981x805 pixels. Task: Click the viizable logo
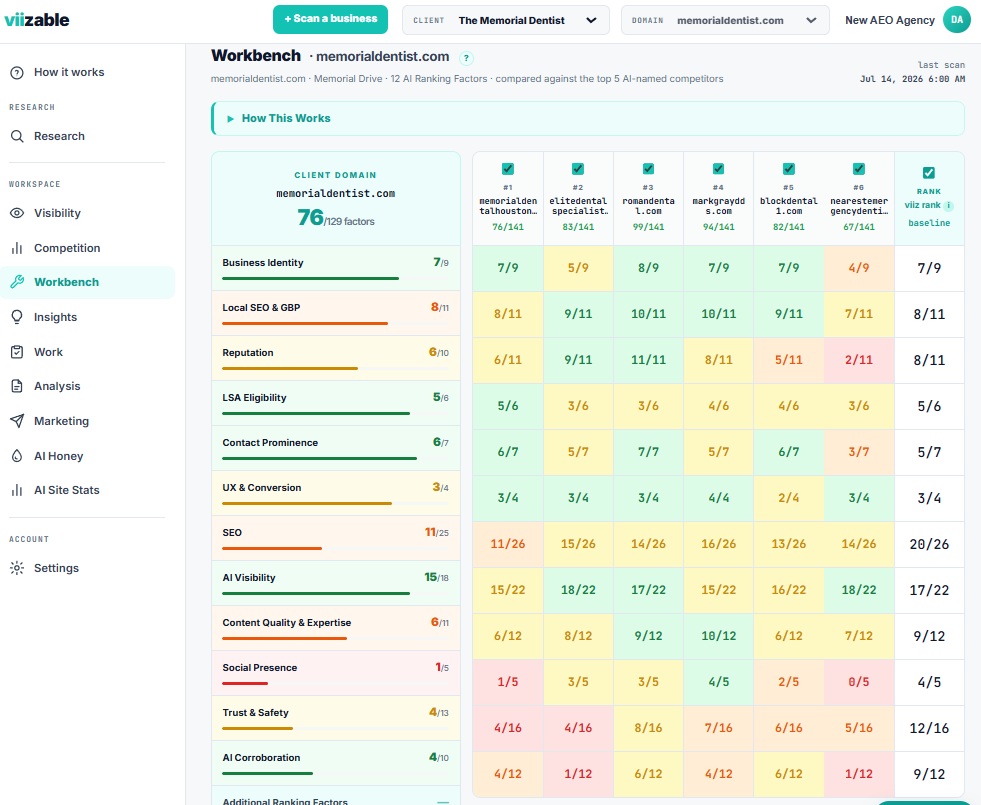[37, 19]
